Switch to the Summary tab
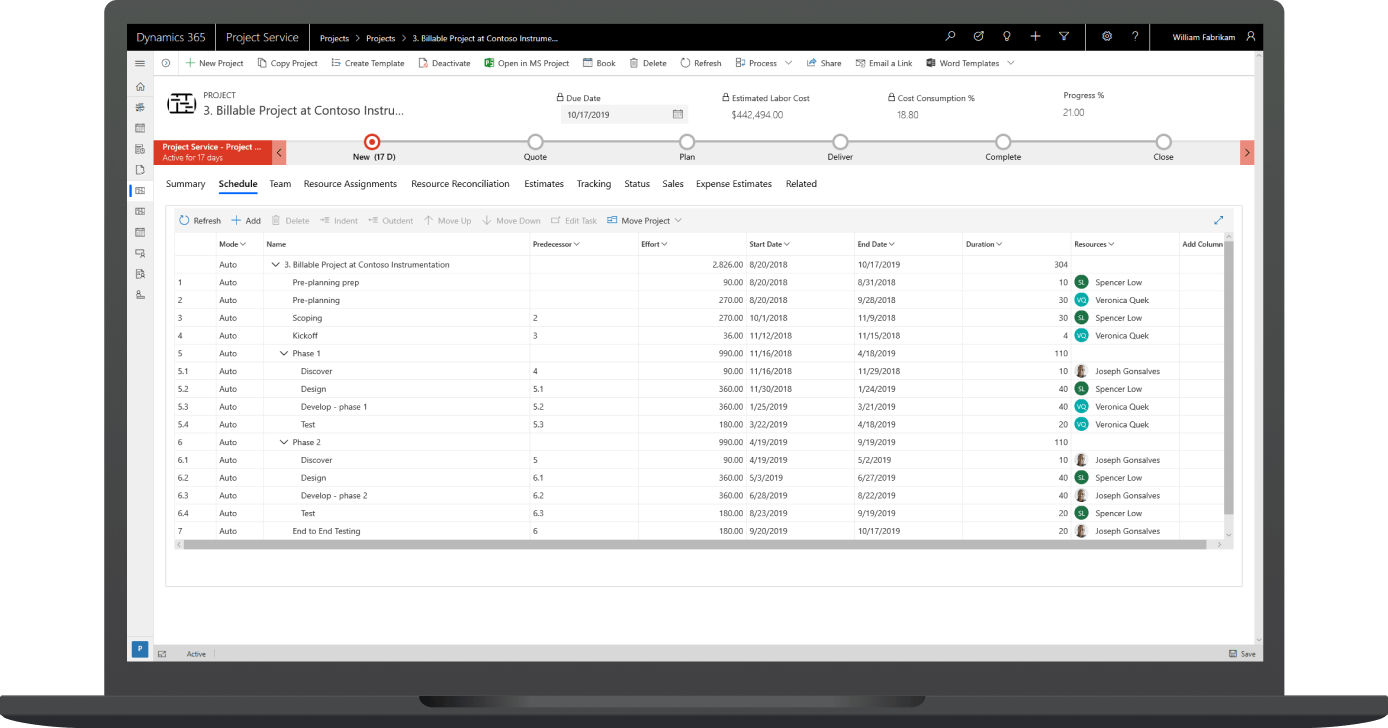The width and height of the screenshot is (1388, 728). coord(185,184)
